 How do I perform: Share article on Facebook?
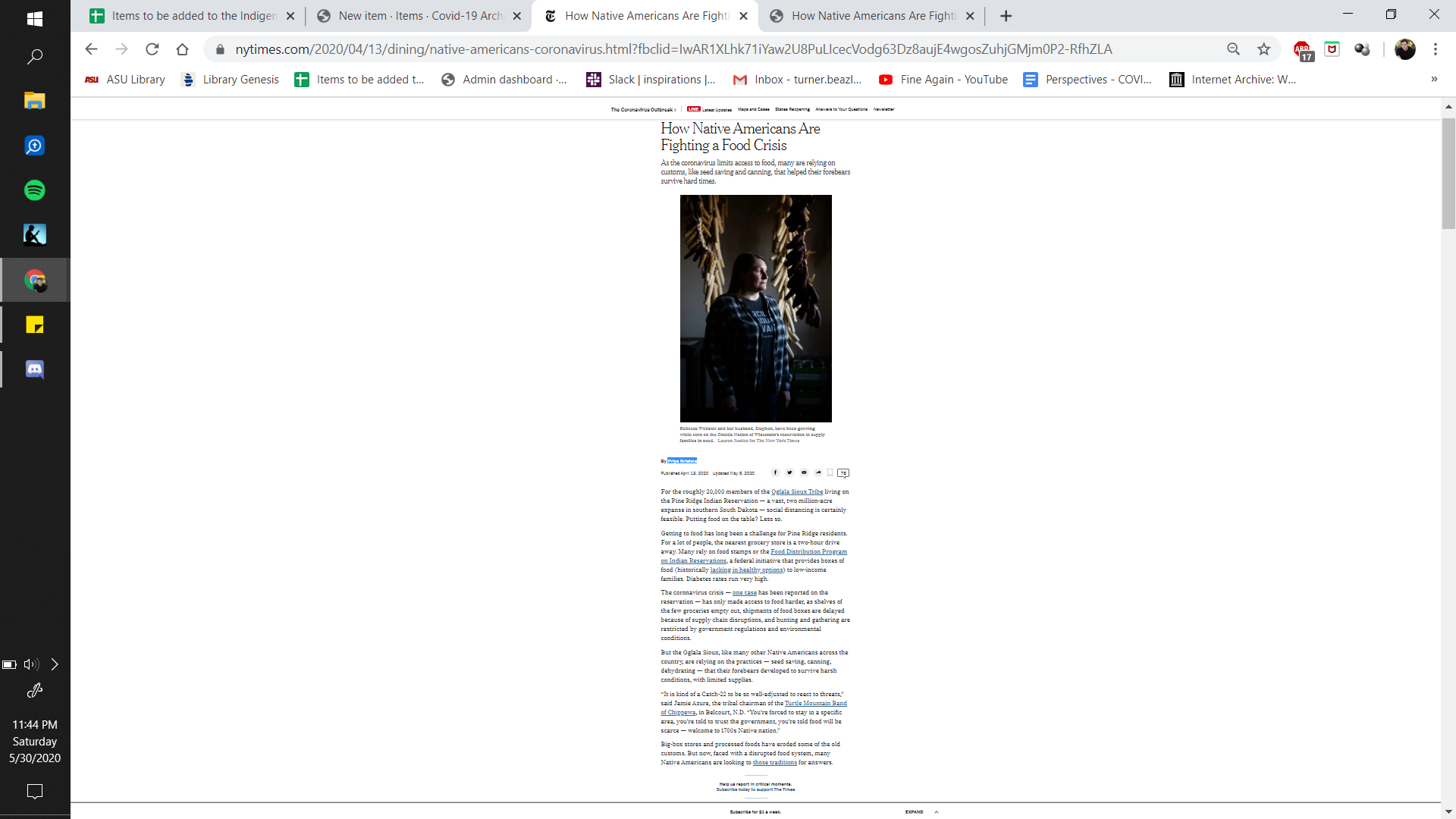coord(775,472)
